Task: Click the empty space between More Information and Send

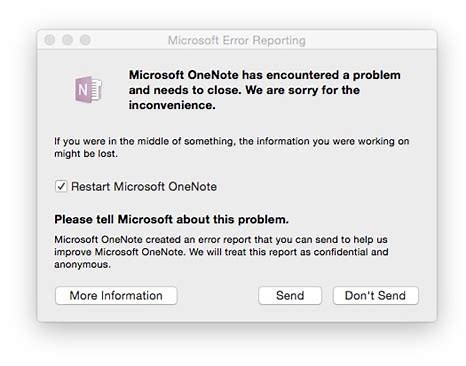Action: pyautogui.click(x=218, y=296)
